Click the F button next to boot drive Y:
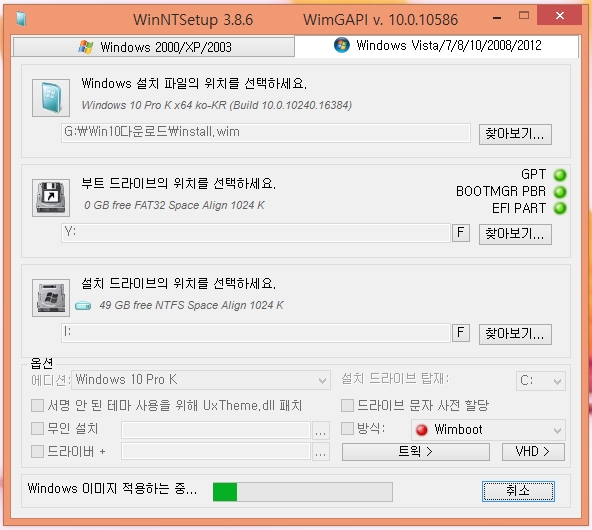 coord(461,233)
